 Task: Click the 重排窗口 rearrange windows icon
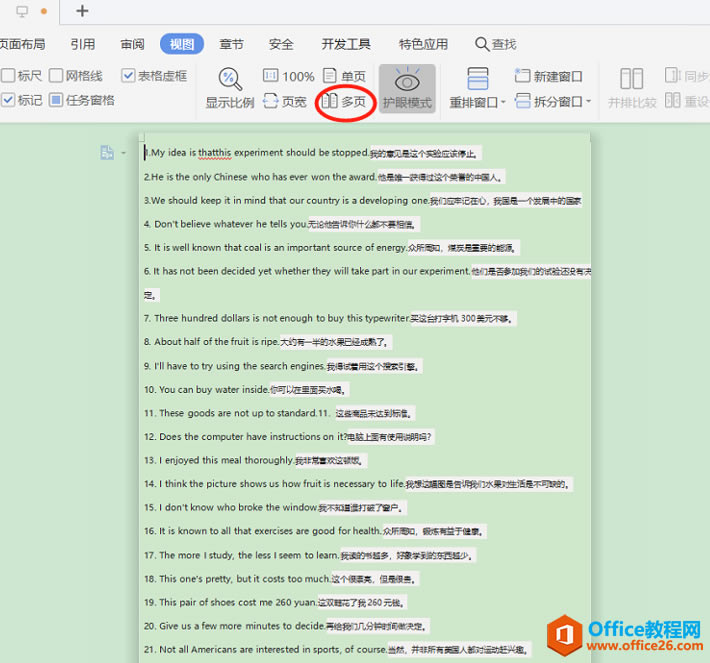478,79
